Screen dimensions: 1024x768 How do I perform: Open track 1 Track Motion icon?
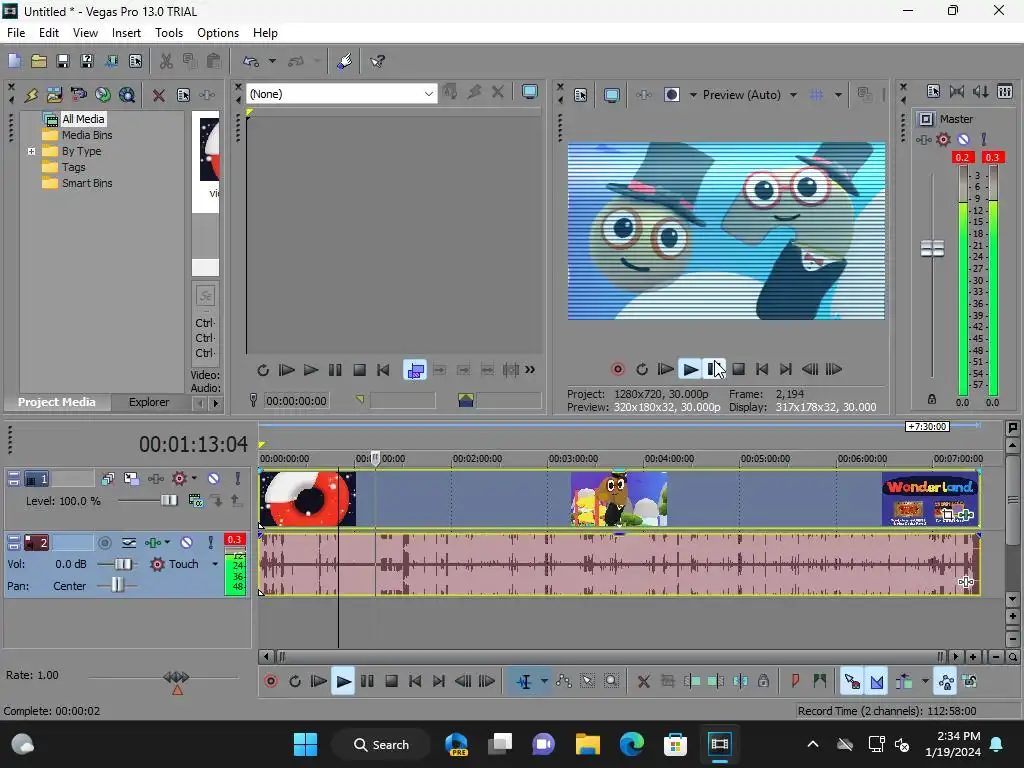[131, 479]
